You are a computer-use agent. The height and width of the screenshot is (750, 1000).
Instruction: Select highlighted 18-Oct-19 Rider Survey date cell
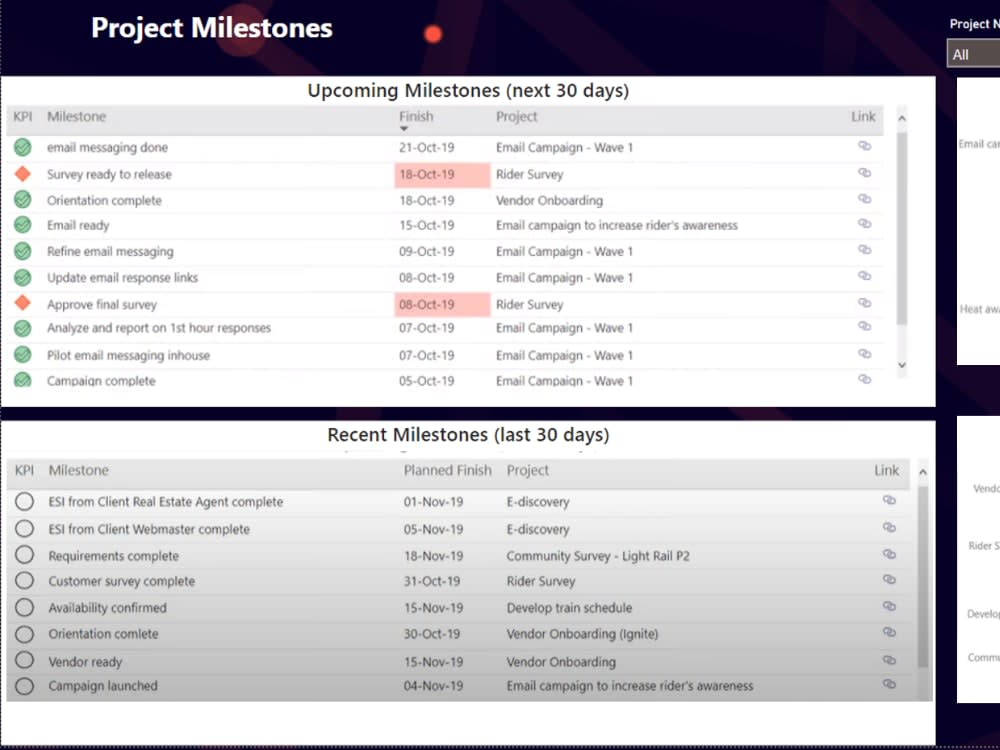(442, 175)
